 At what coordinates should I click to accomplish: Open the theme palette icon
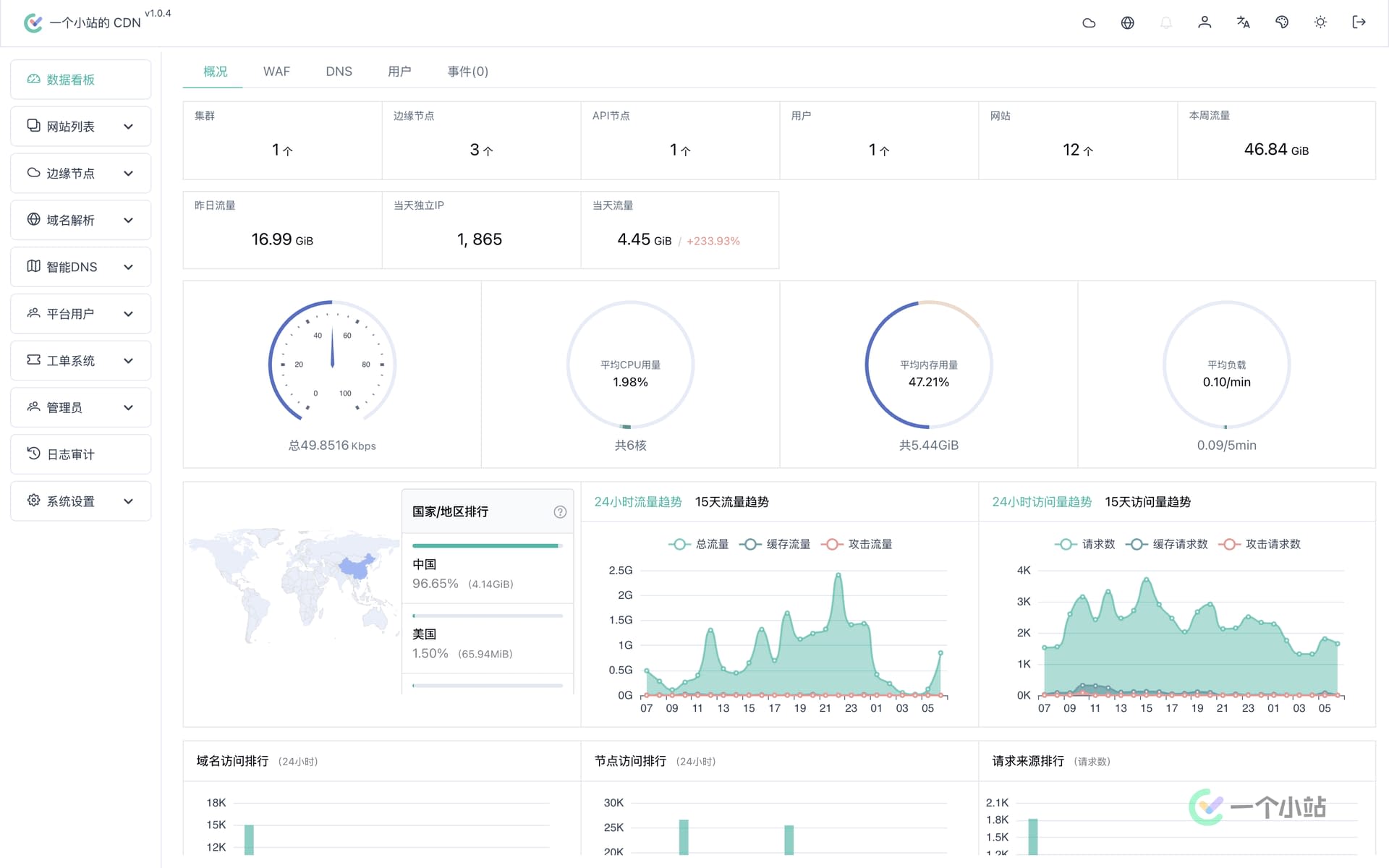pos(1282,22)
